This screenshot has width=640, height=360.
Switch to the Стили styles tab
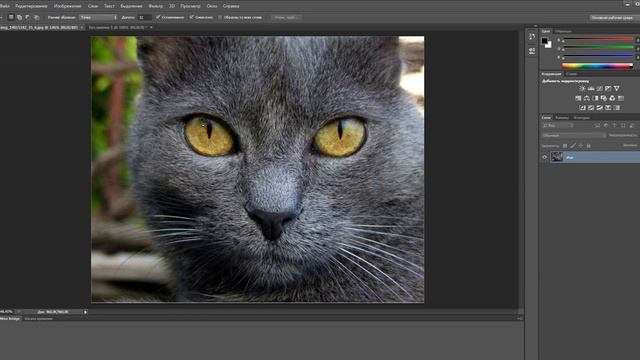571,74
